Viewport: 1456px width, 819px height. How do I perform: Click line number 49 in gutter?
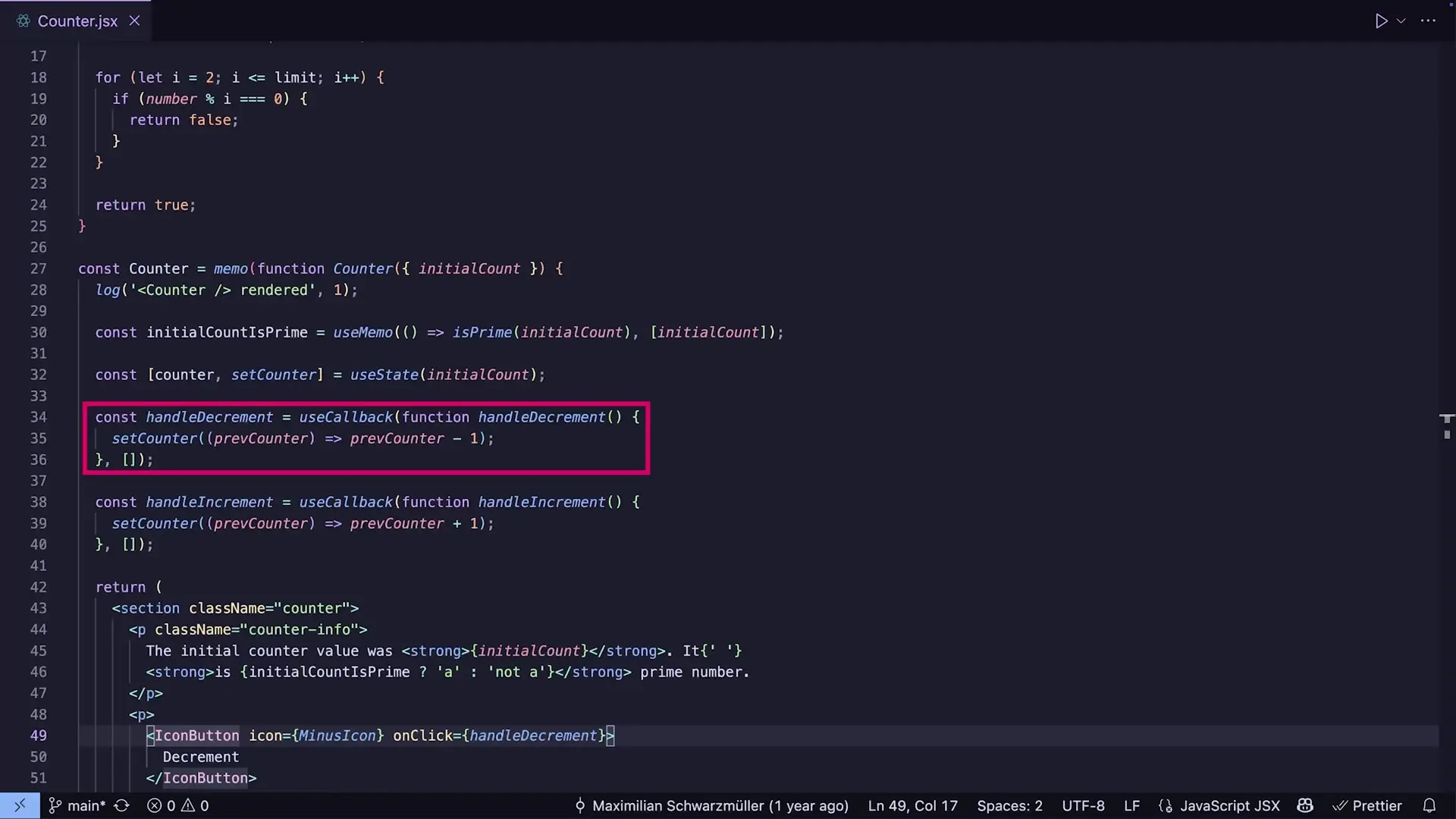38,736
